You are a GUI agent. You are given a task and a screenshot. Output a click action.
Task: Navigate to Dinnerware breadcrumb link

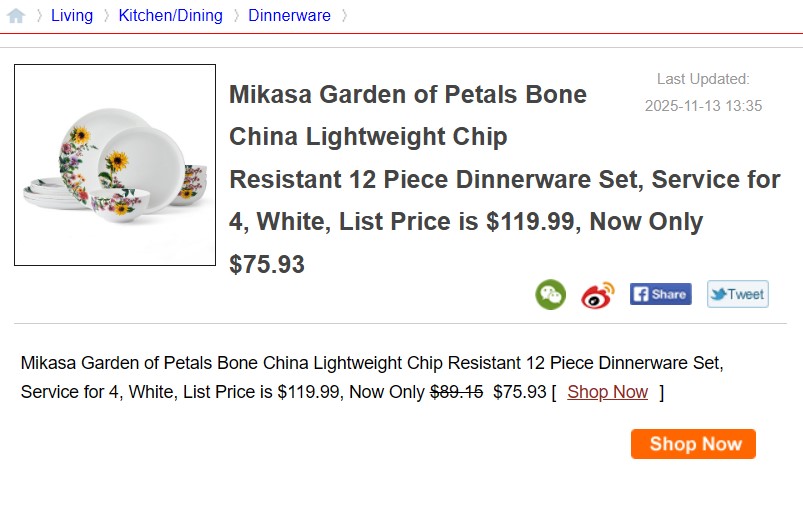(289, 16)
